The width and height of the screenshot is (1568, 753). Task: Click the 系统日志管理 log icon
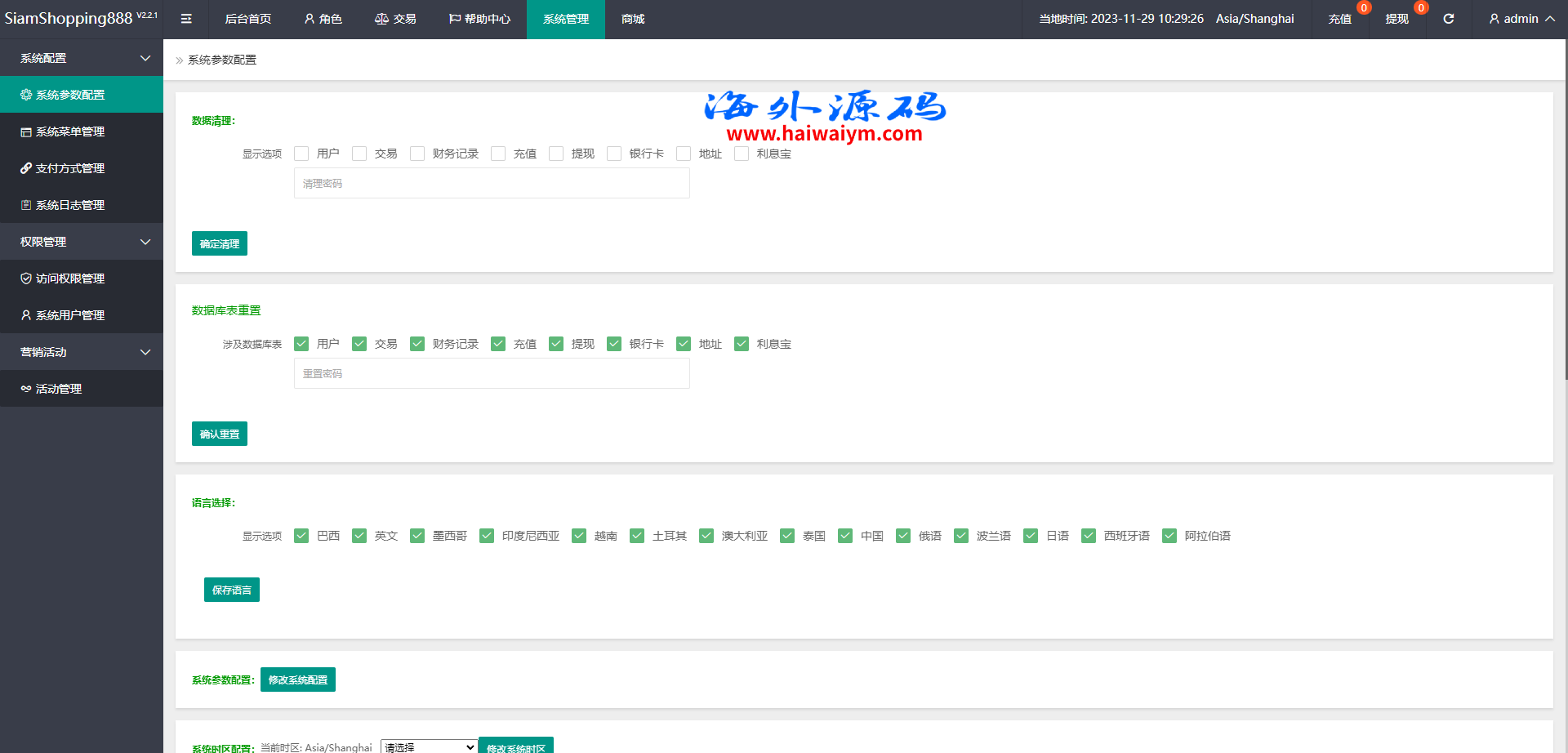click(26, 205)
